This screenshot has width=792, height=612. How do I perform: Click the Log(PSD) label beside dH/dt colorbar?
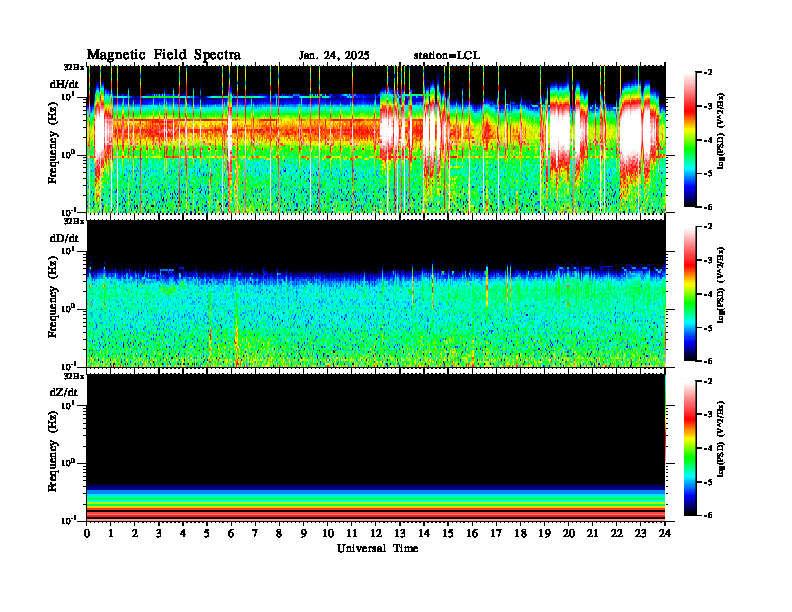click(x=721, y=131)
